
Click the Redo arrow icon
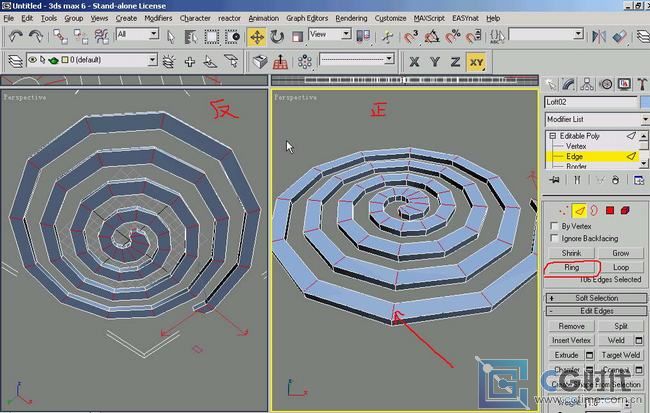[36, 36]
